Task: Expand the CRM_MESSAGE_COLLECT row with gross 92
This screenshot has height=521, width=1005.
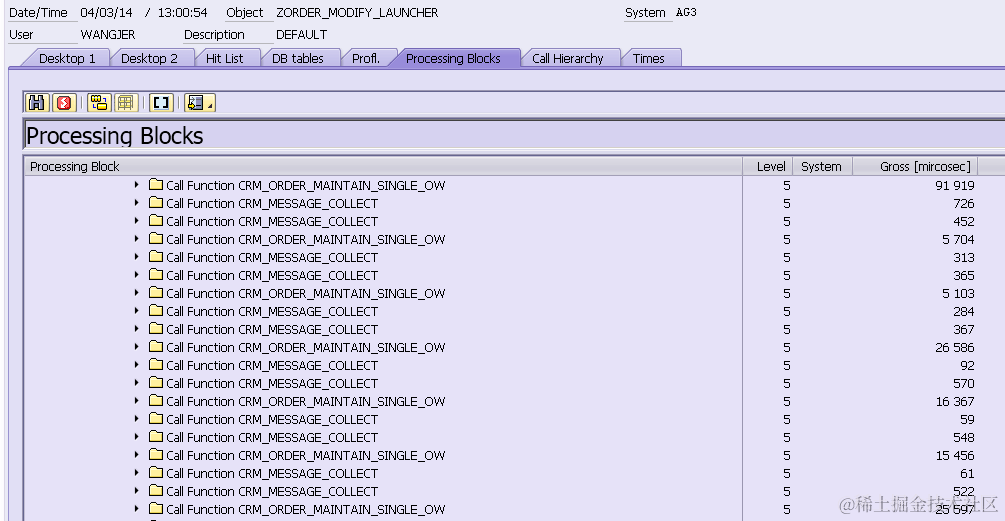Action: (x=136, y=365)
